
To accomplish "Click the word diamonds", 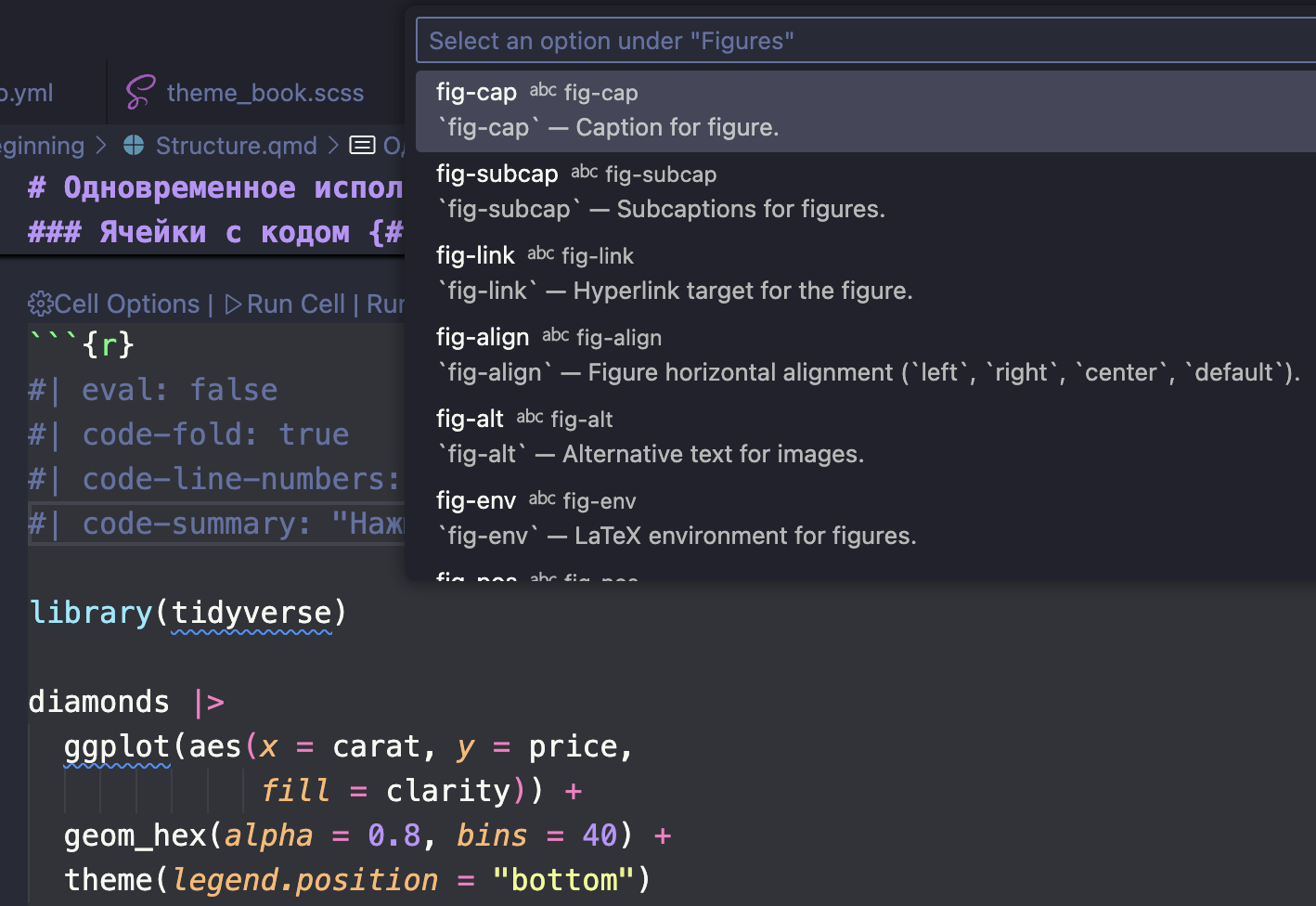I will click(99, 702).
